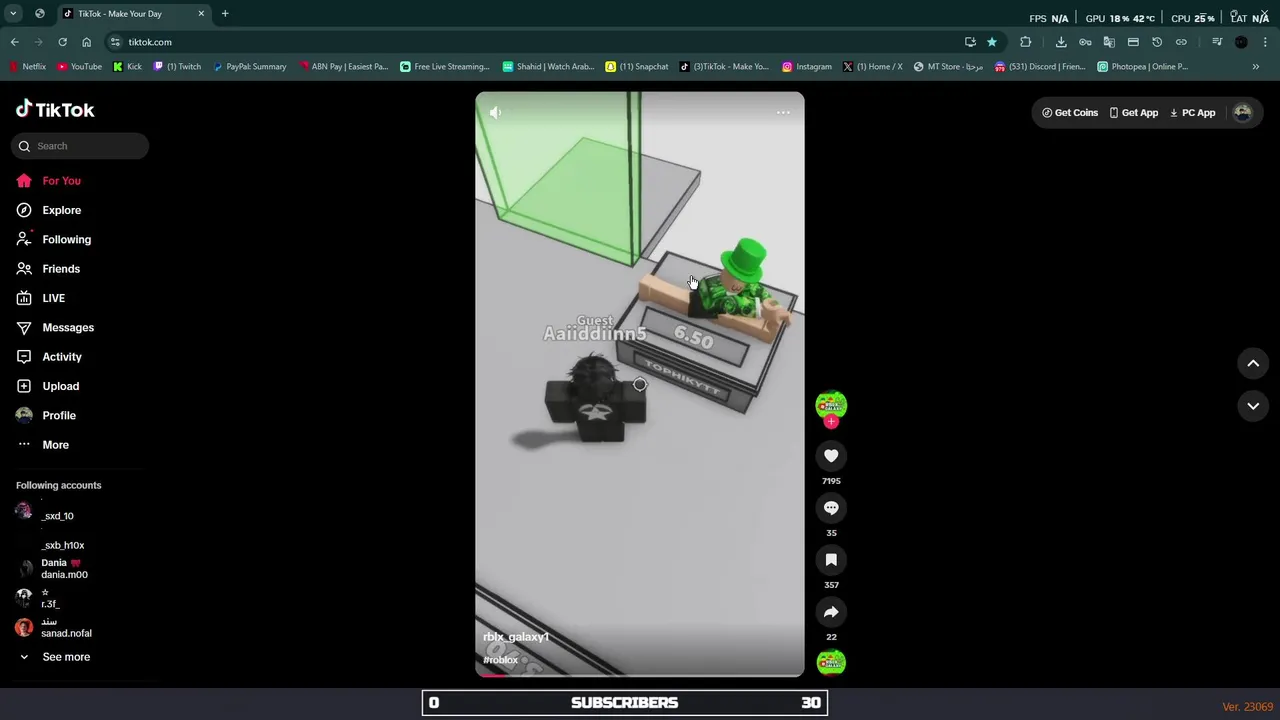
Task: Go to next video with down chevron
Action: pos(1253,406)
